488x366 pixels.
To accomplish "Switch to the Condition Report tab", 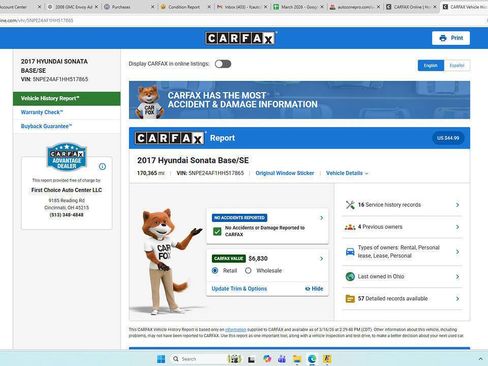I will click(x=185, y=7).
